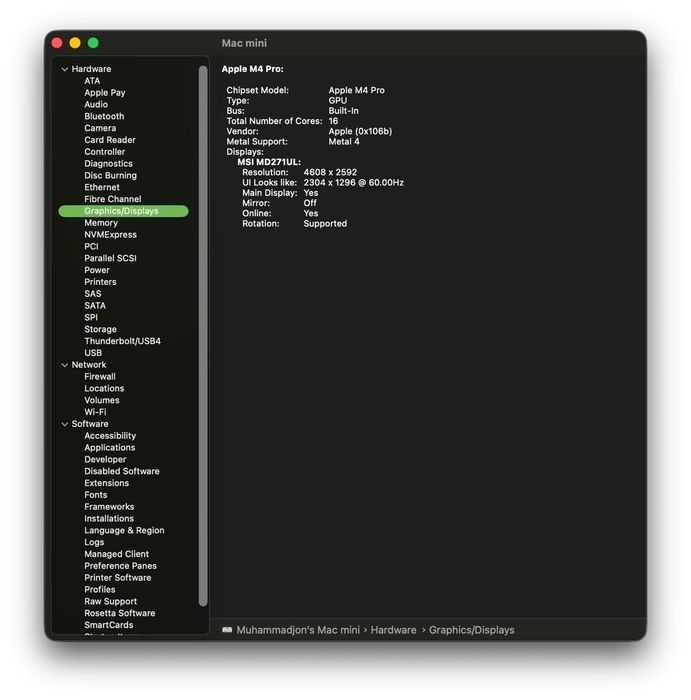Viewport: 691px width, 700px height.
Task: Select Disabled Software entry
Action: pyautogui.click(x=121, y=471)
